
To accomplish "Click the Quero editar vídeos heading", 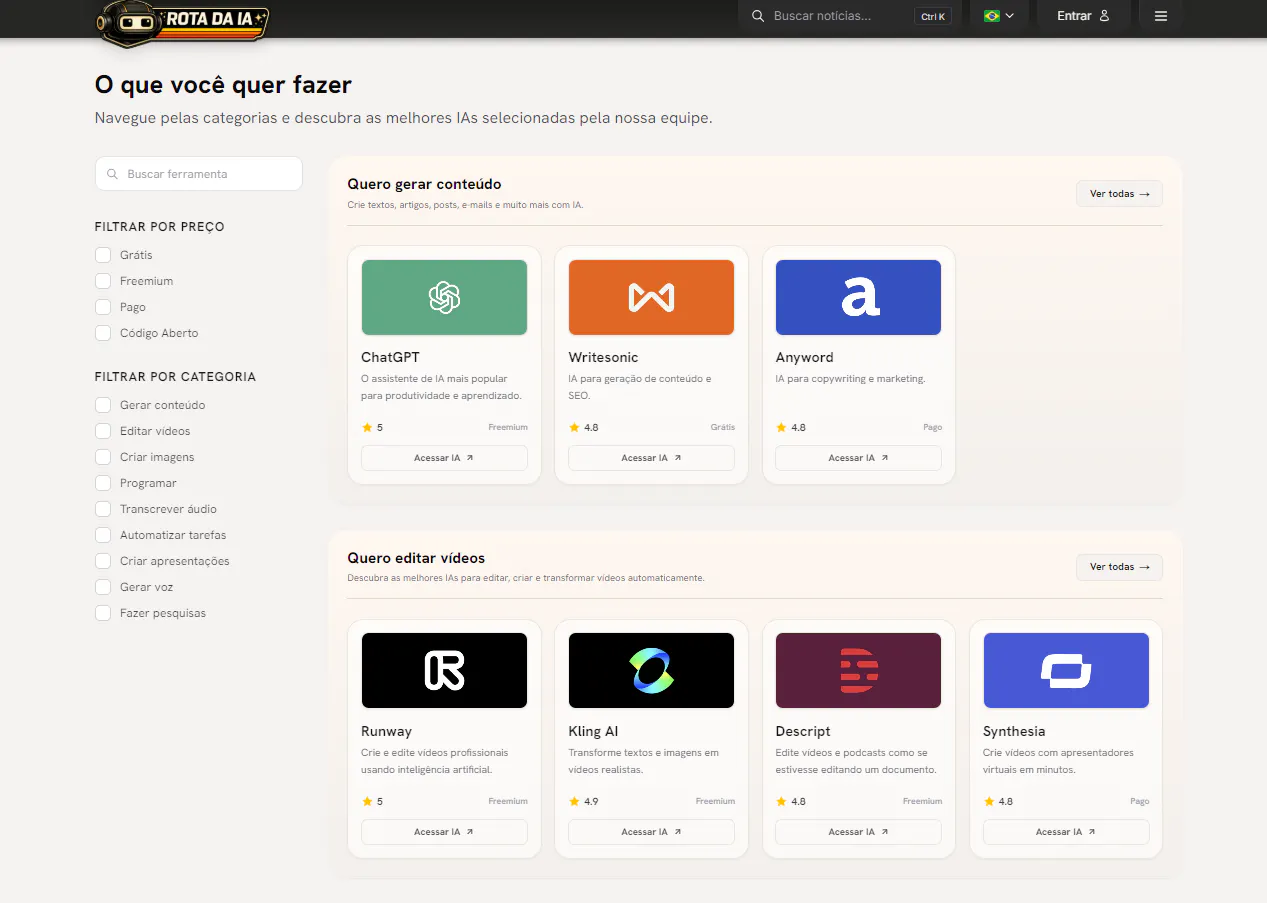I will pos(416,558).
